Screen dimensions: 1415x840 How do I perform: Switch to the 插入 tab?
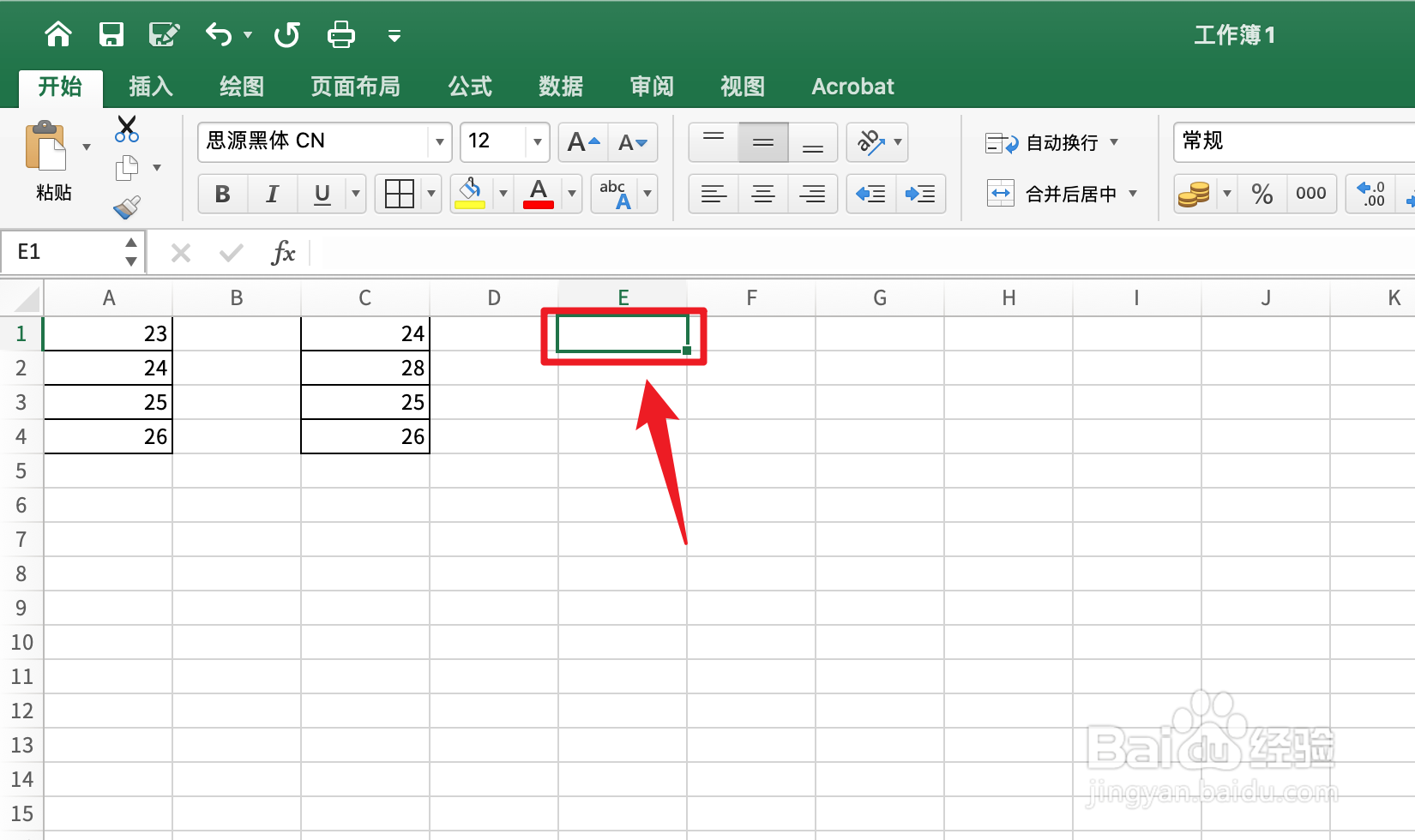[x=151, y=87]
